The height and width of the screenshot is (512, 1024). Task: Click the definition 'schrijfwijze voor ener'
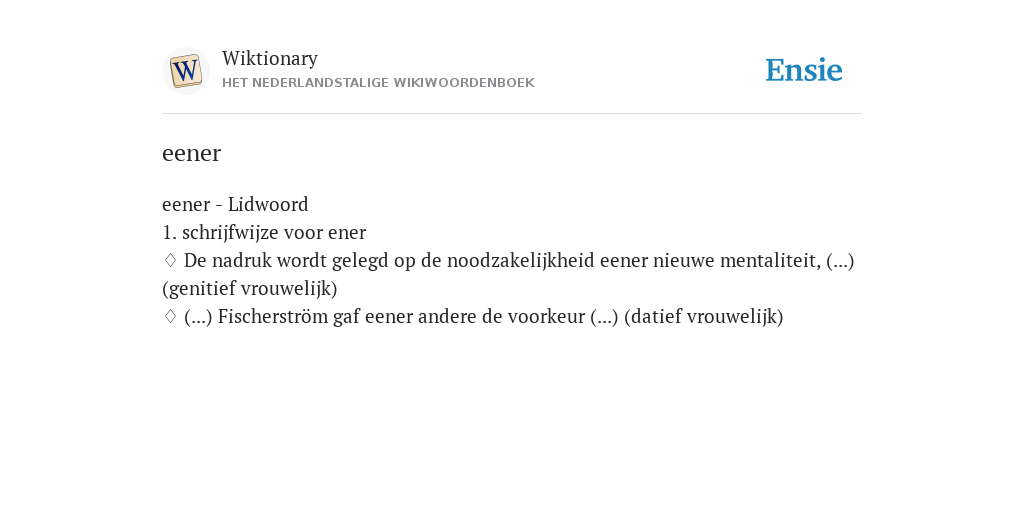click(x=274, y=232)
